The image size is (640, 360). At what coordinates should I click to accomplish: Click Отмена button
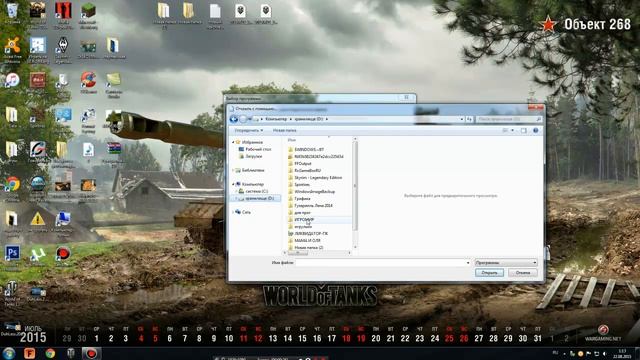523,273
